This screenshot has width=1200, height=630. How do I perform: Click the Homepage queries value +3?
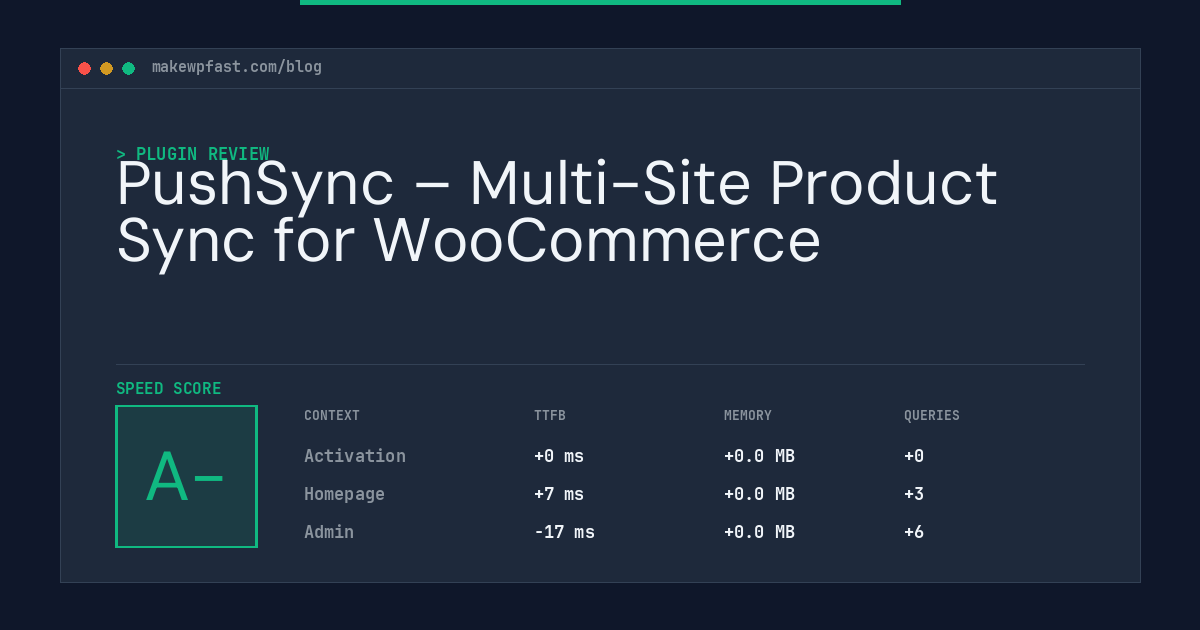(914, 494)
